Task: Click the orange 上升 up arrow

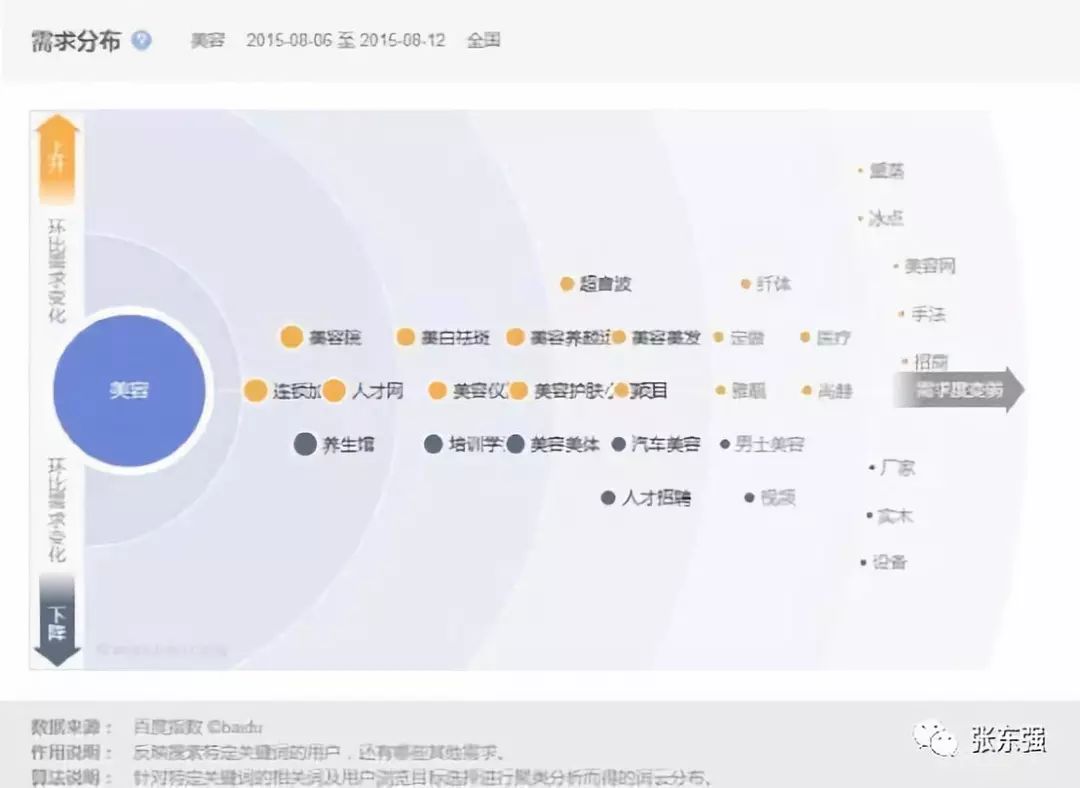Action: [57, 158]
